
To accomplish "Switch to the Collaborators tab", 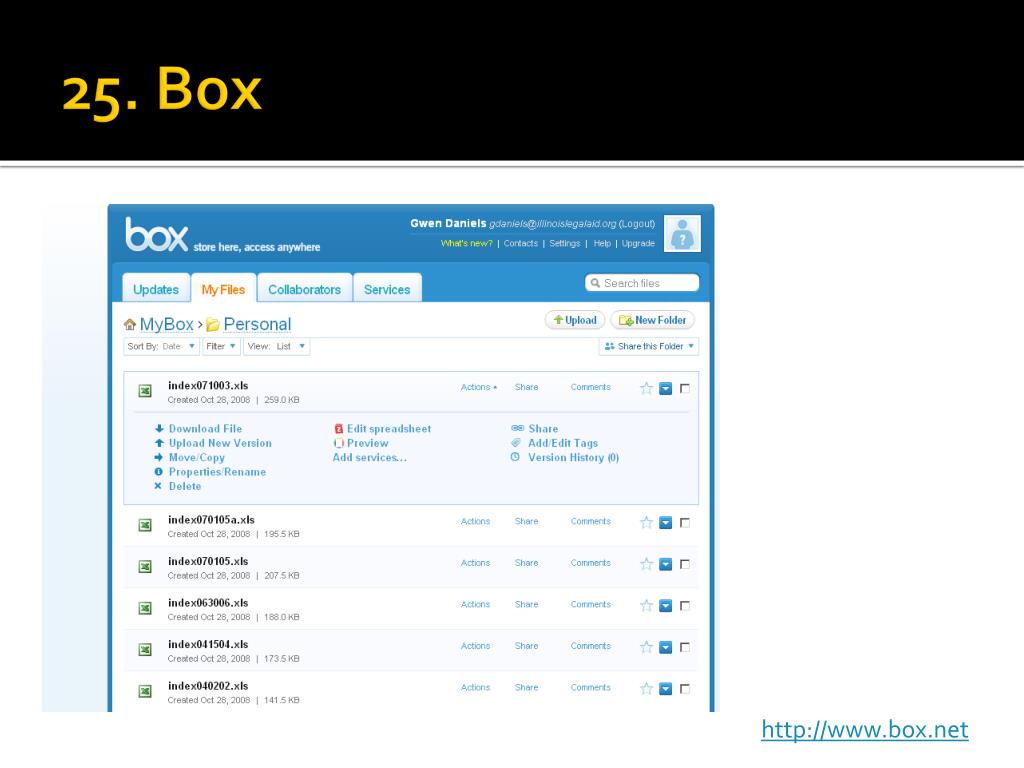I will pos(304,288).
